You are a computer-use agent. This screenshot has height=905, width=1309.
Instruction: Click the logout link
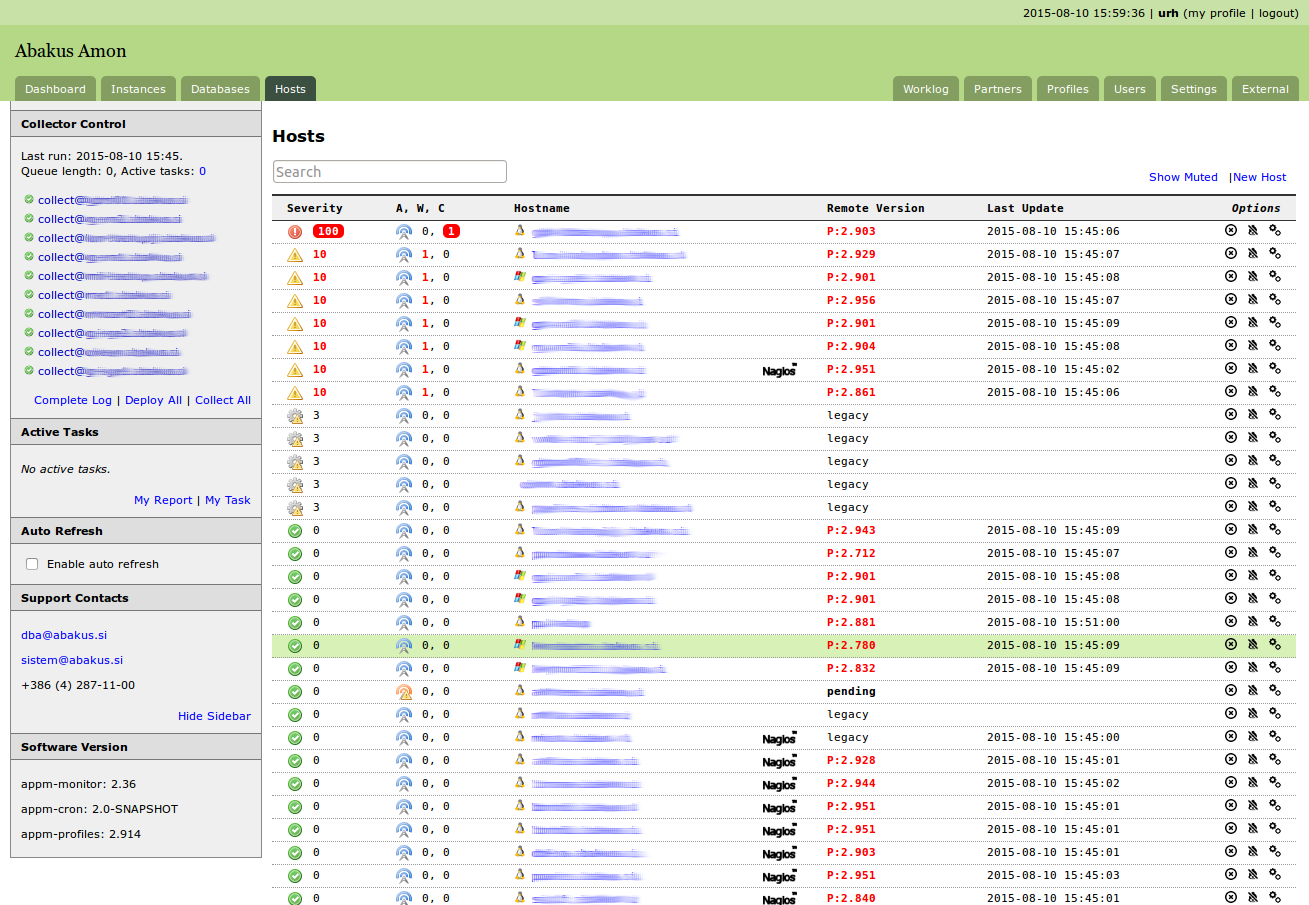[x=1278, y=13]
